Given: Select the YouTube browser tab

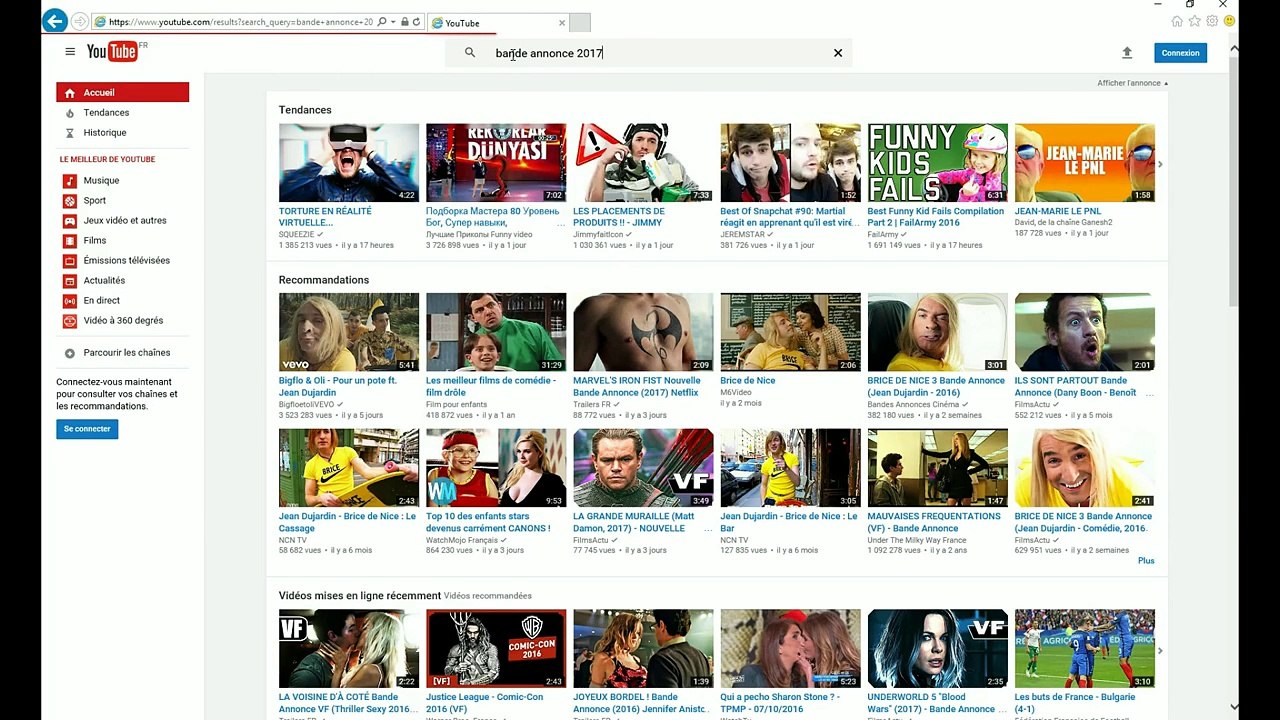Looking at the screenshot, I should pos(497,22).
